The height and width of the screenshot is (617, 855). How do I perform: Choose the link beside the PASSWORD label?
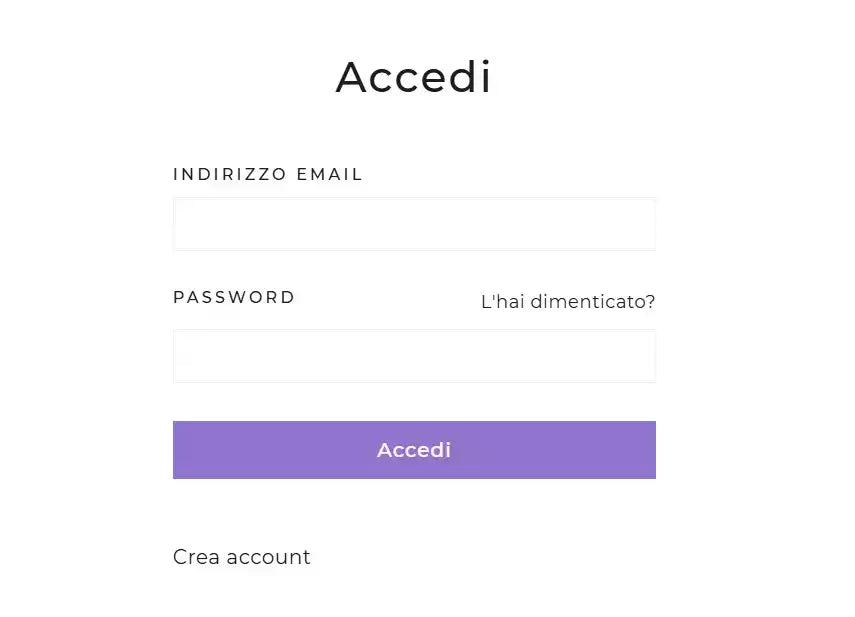coord(568,301)
